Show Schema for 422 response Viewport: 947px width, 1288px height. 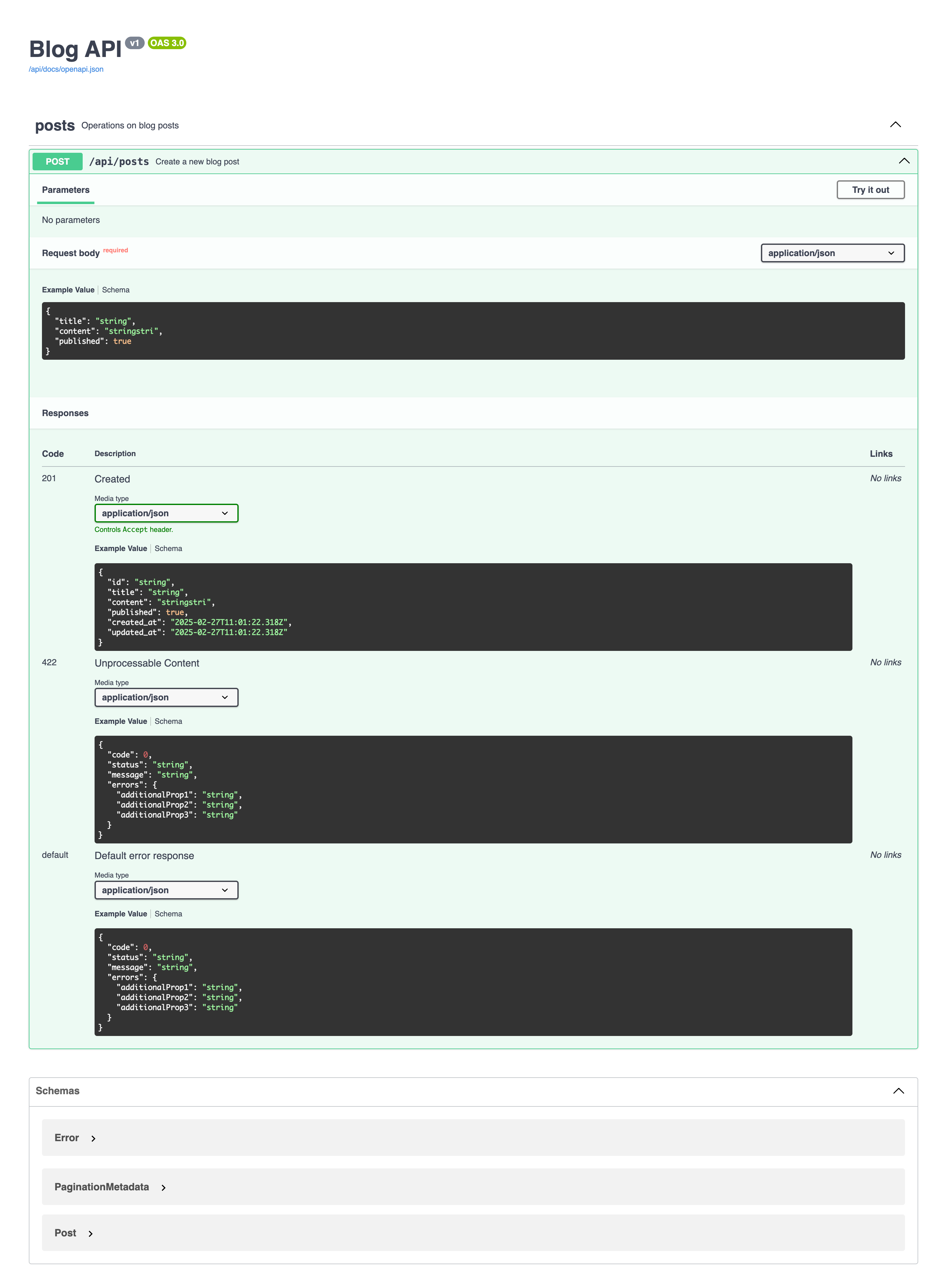coord(168,721)
